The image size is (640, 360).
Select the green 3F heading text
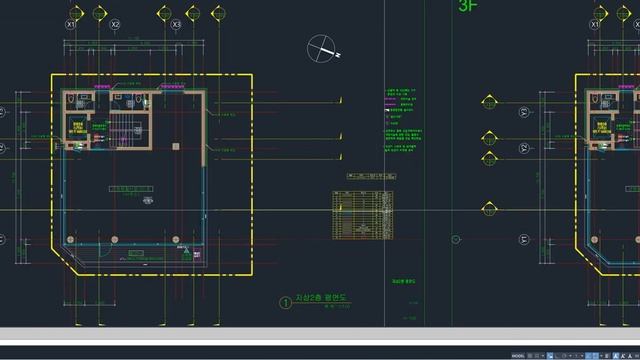point(468,6)
